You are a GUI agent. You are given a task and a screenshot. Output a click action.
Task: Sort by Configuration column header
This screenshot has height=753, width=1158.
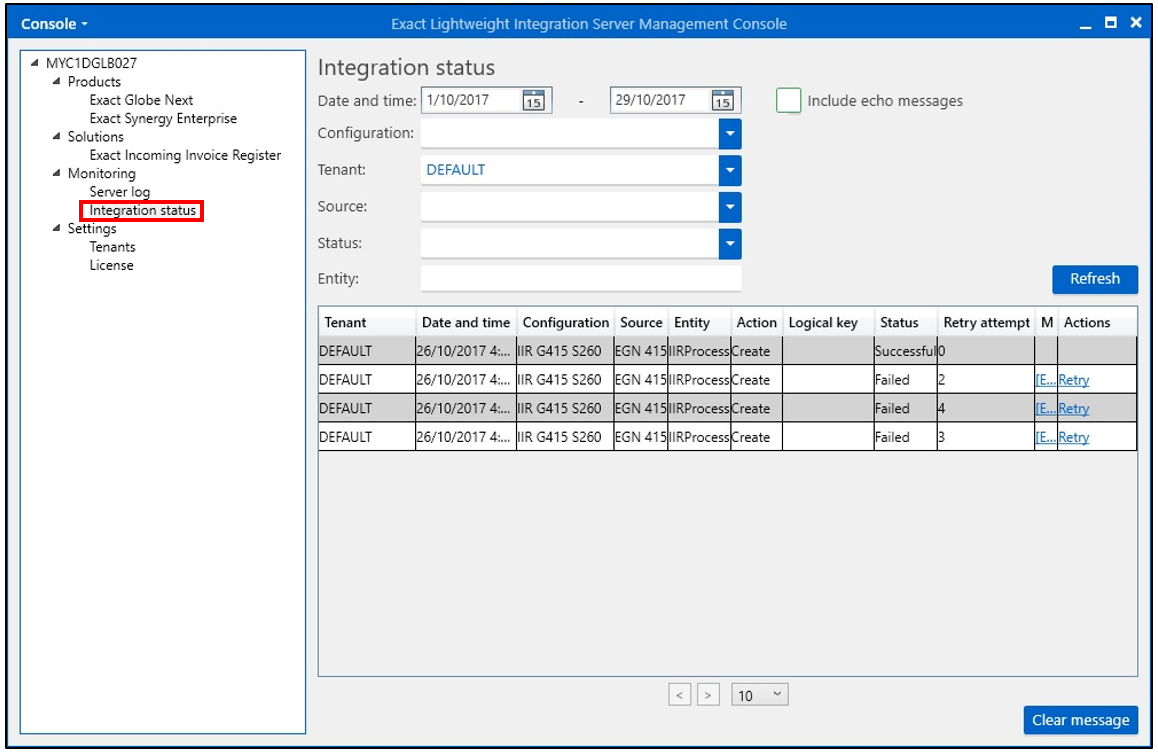[566, 323]
